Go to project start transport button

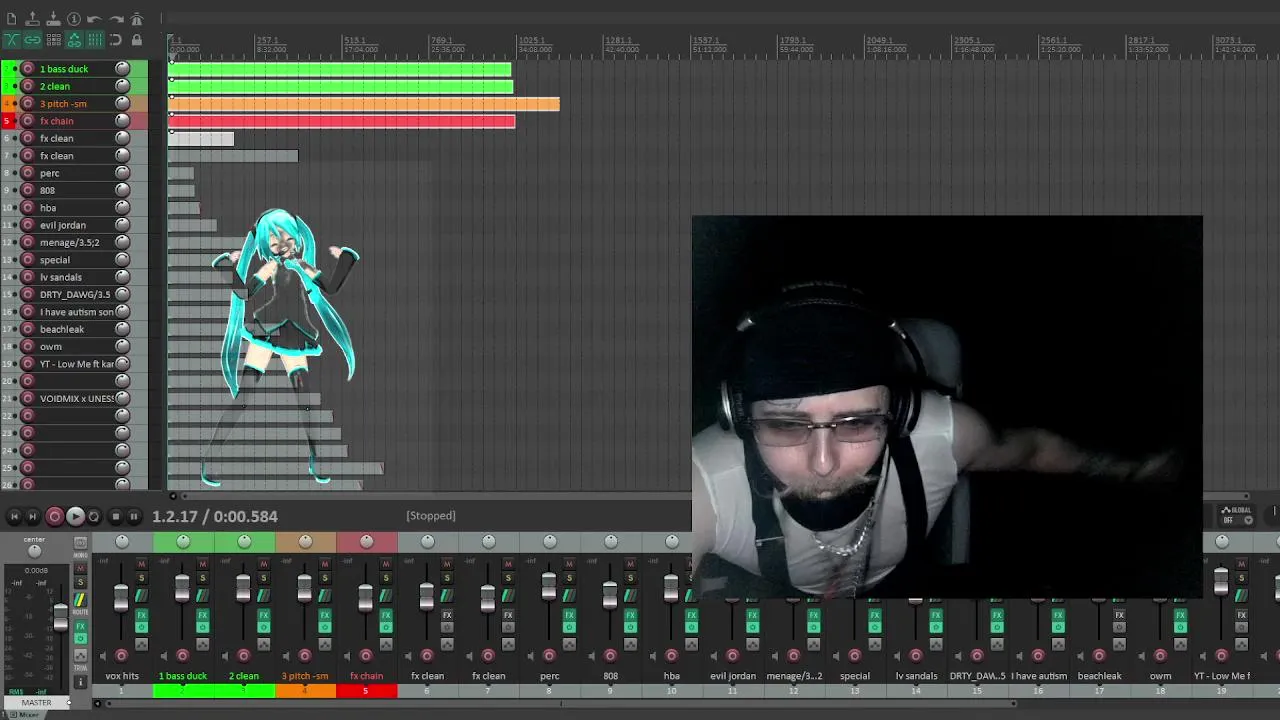click(x=14, y=516)
